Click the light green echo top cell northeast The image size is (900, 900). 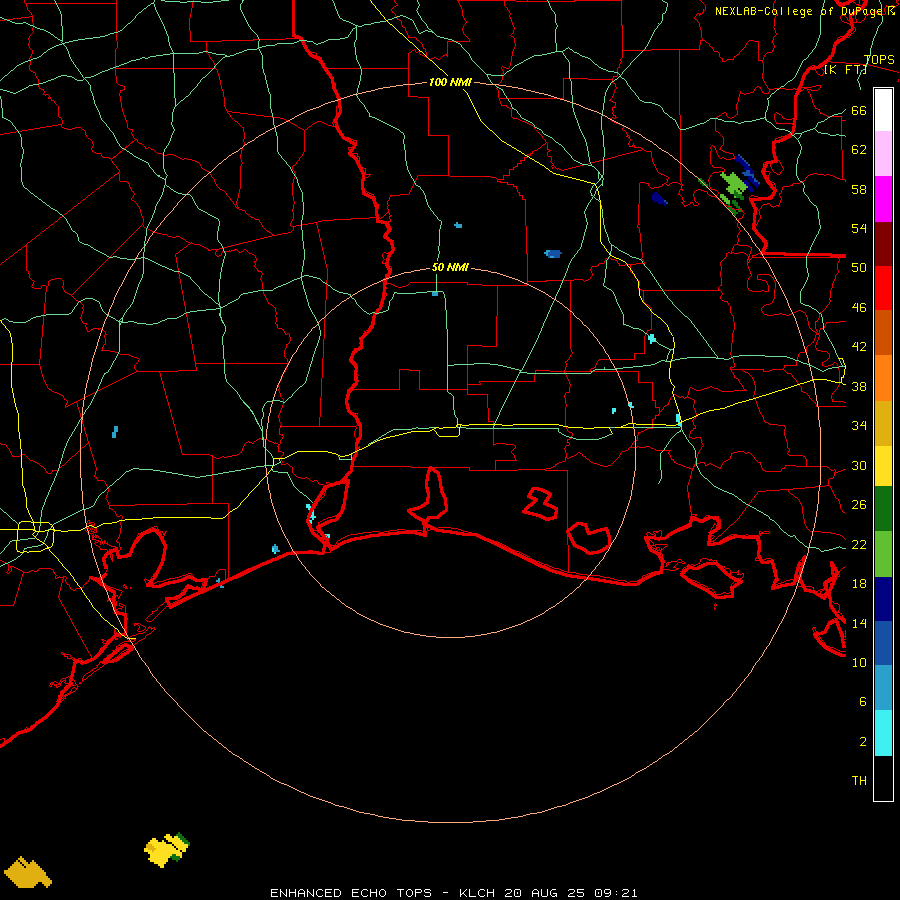point(733,183)
